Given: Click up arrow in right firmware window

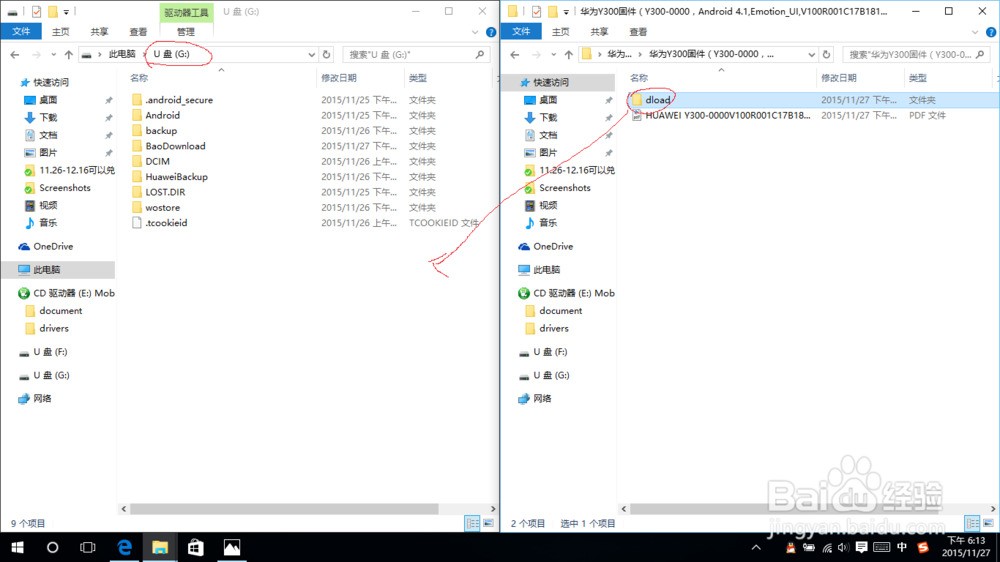Looking at the screenshot, I should pos(568,55).
